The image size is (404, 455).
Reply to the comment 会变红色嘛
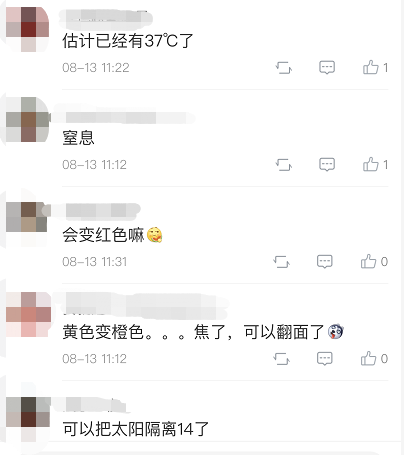click(x=325, y=262)
